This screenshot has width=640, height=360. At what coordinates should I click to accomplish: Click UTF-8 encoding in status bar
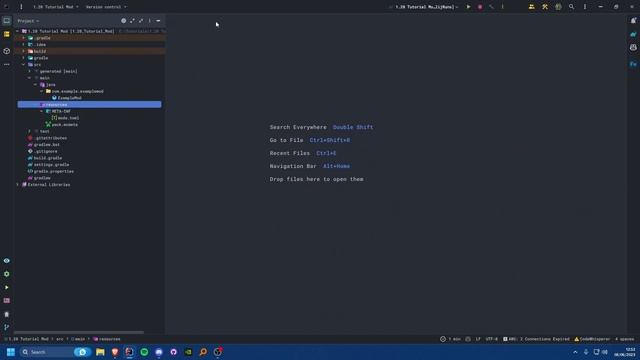491,339
